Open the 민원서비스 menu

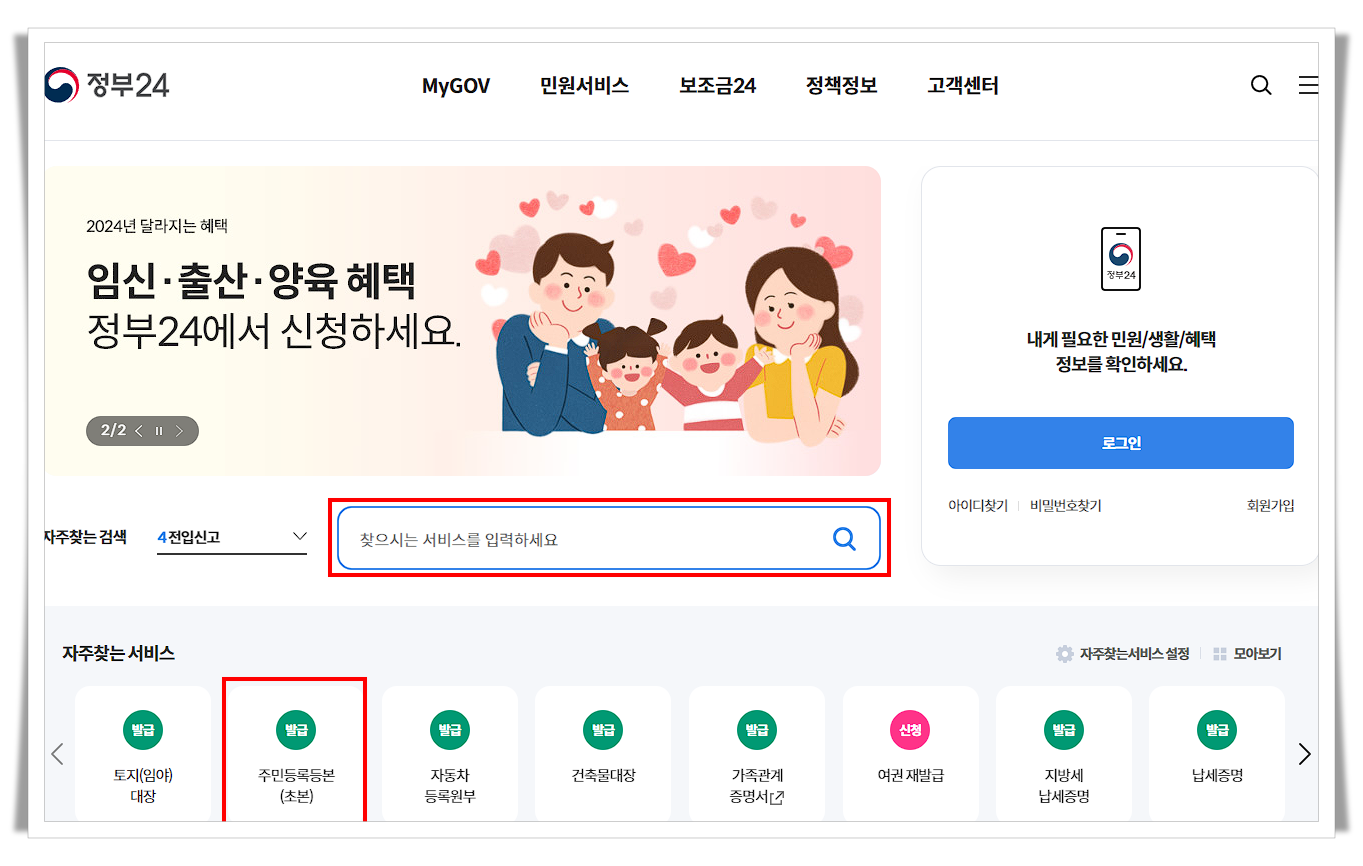584,85
